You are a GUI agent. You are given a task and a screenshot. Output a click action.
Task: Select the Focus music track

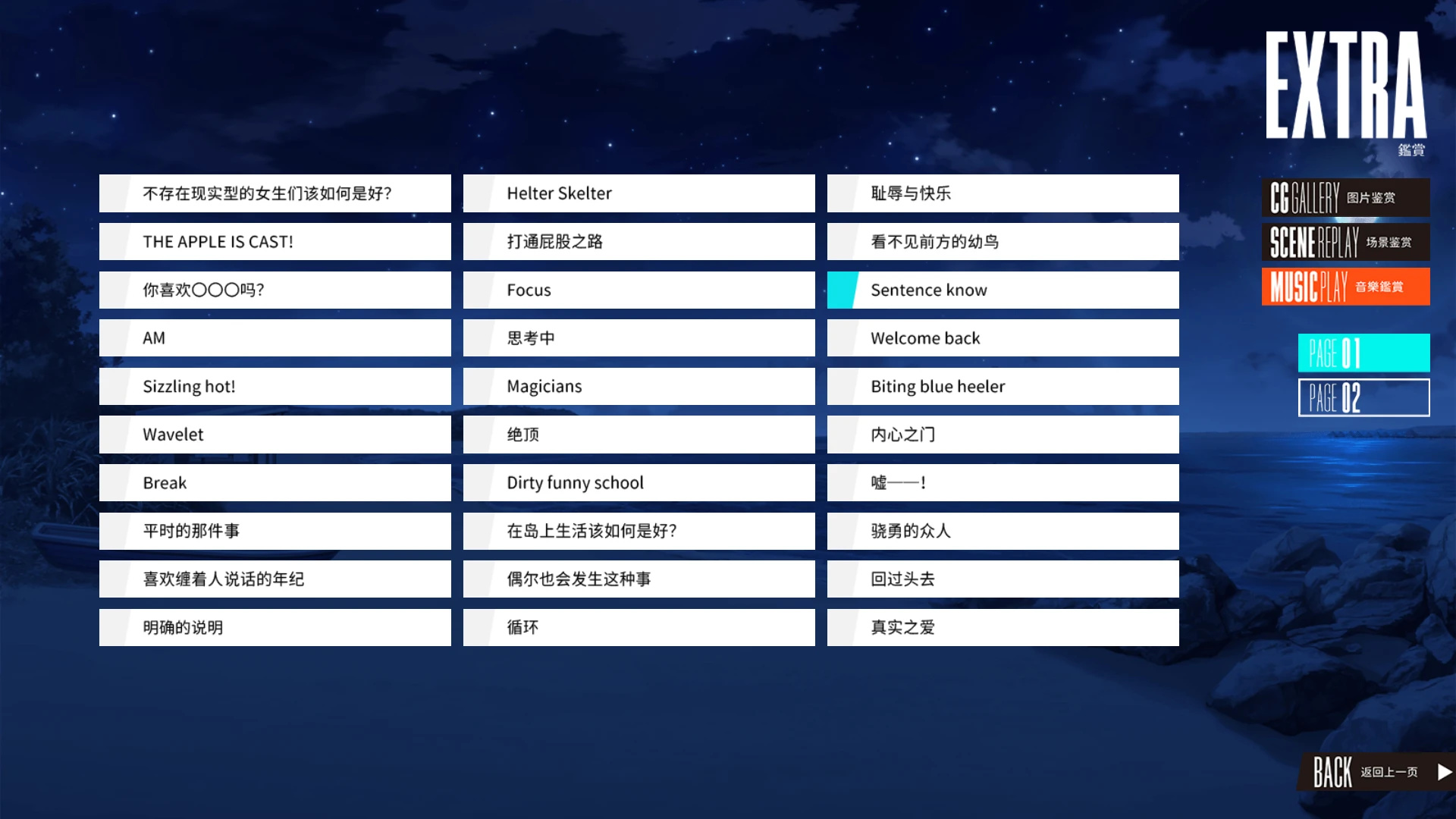click(x=639, y=289)
